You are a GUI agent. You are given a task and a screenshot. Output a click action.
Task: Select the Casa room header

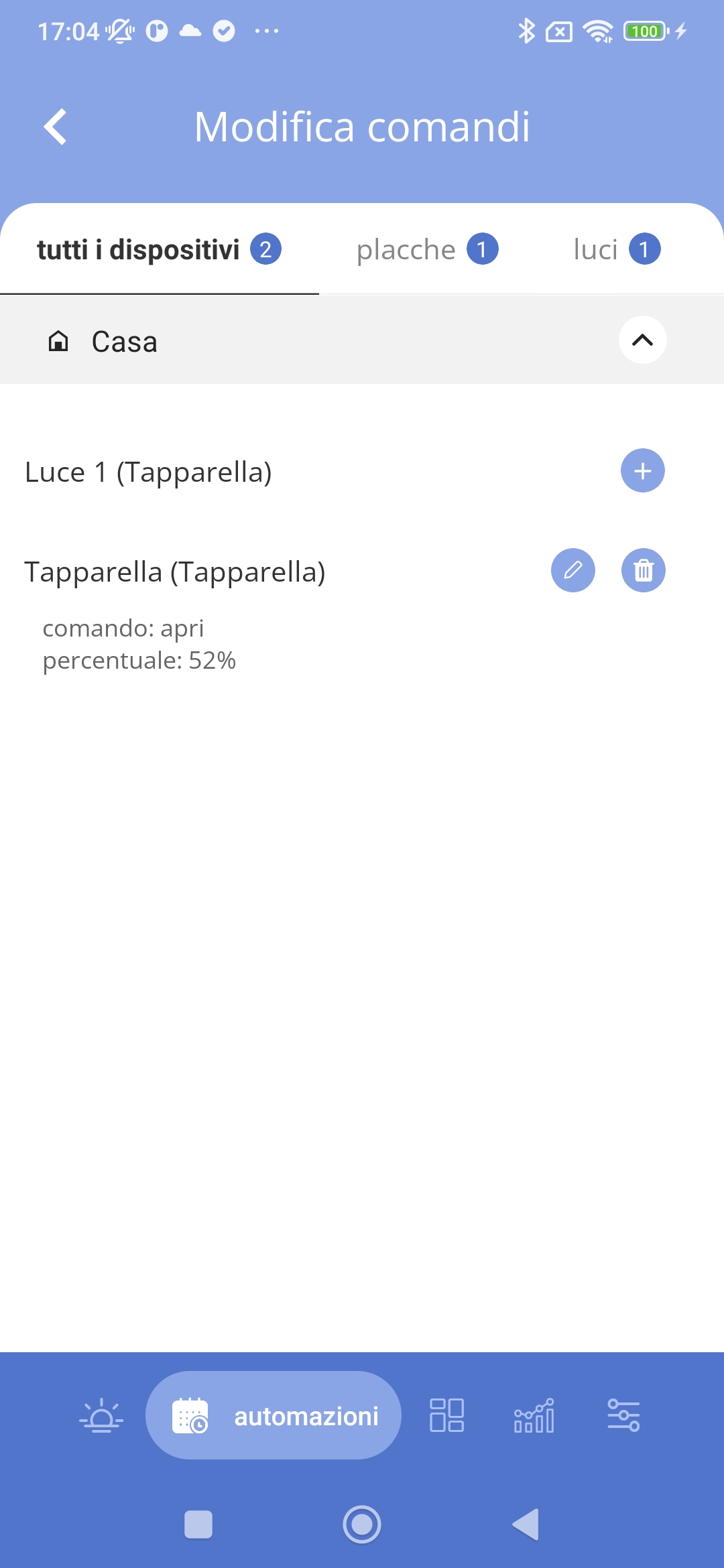point(362,340)
